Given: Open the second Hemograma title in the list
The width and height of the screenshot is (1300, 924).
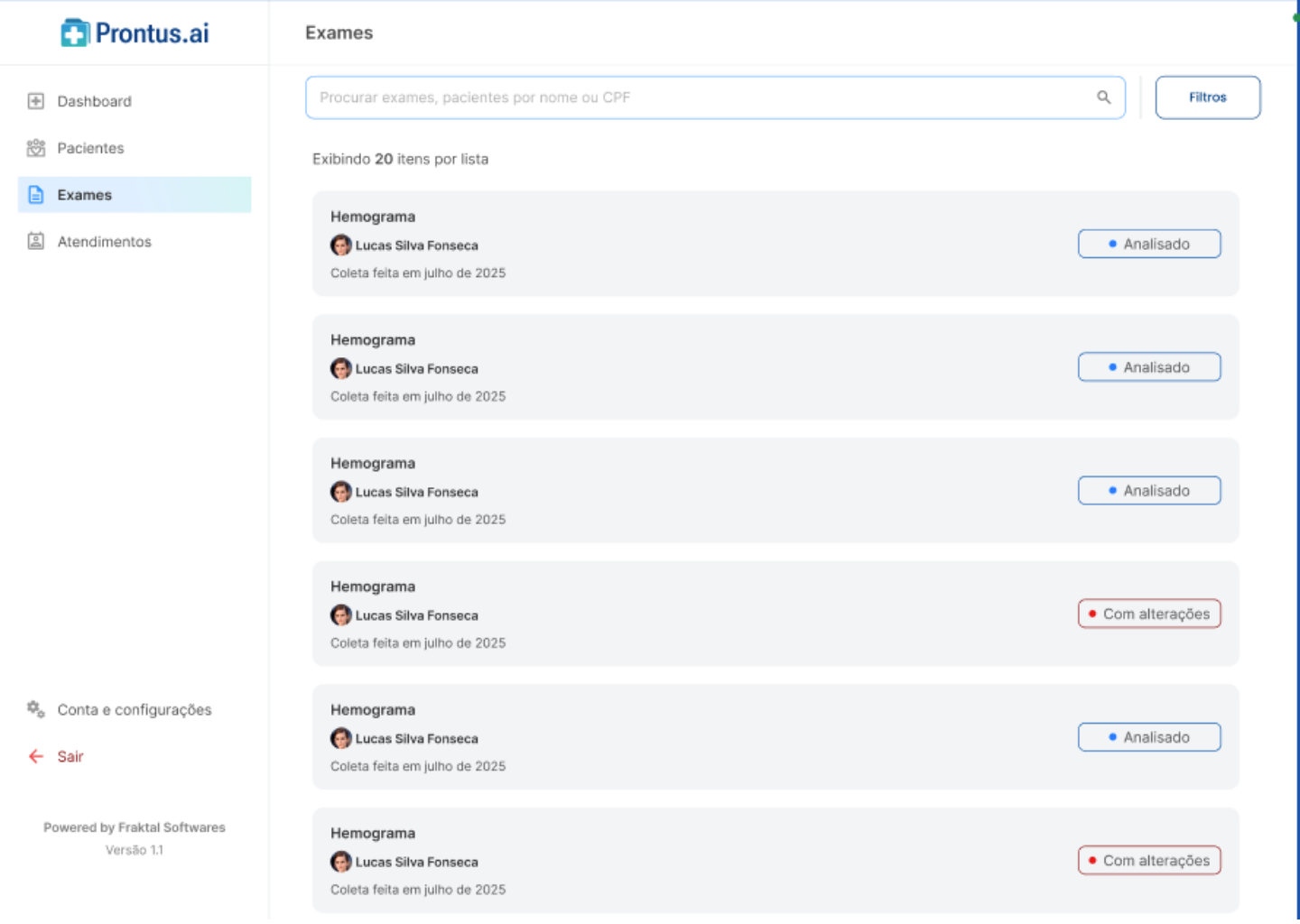Looking at the screenshot, I should coord(373,340).
